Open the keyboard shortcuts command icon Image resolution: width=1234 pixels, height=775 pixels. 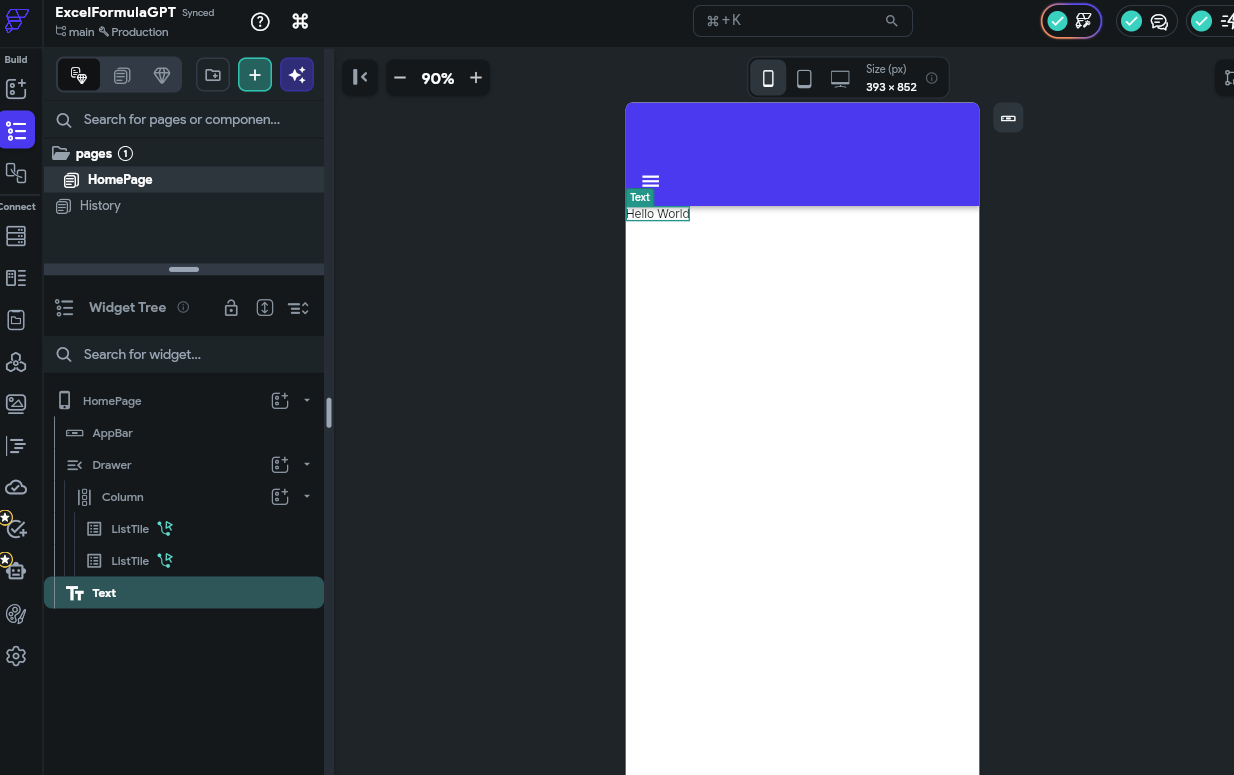tap(300, 22)
